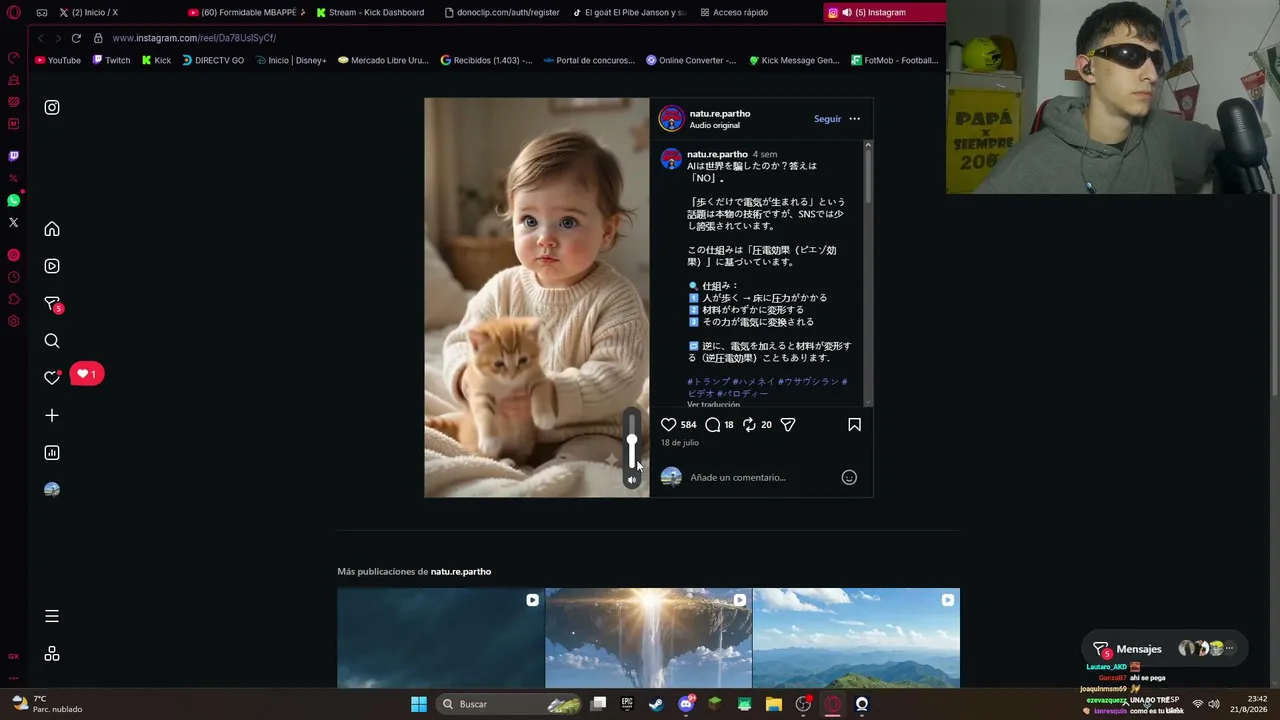The width and height of the screenshot is (1280, 720).
Task: Open Discord from the taskbar
Action: [686, 704]
